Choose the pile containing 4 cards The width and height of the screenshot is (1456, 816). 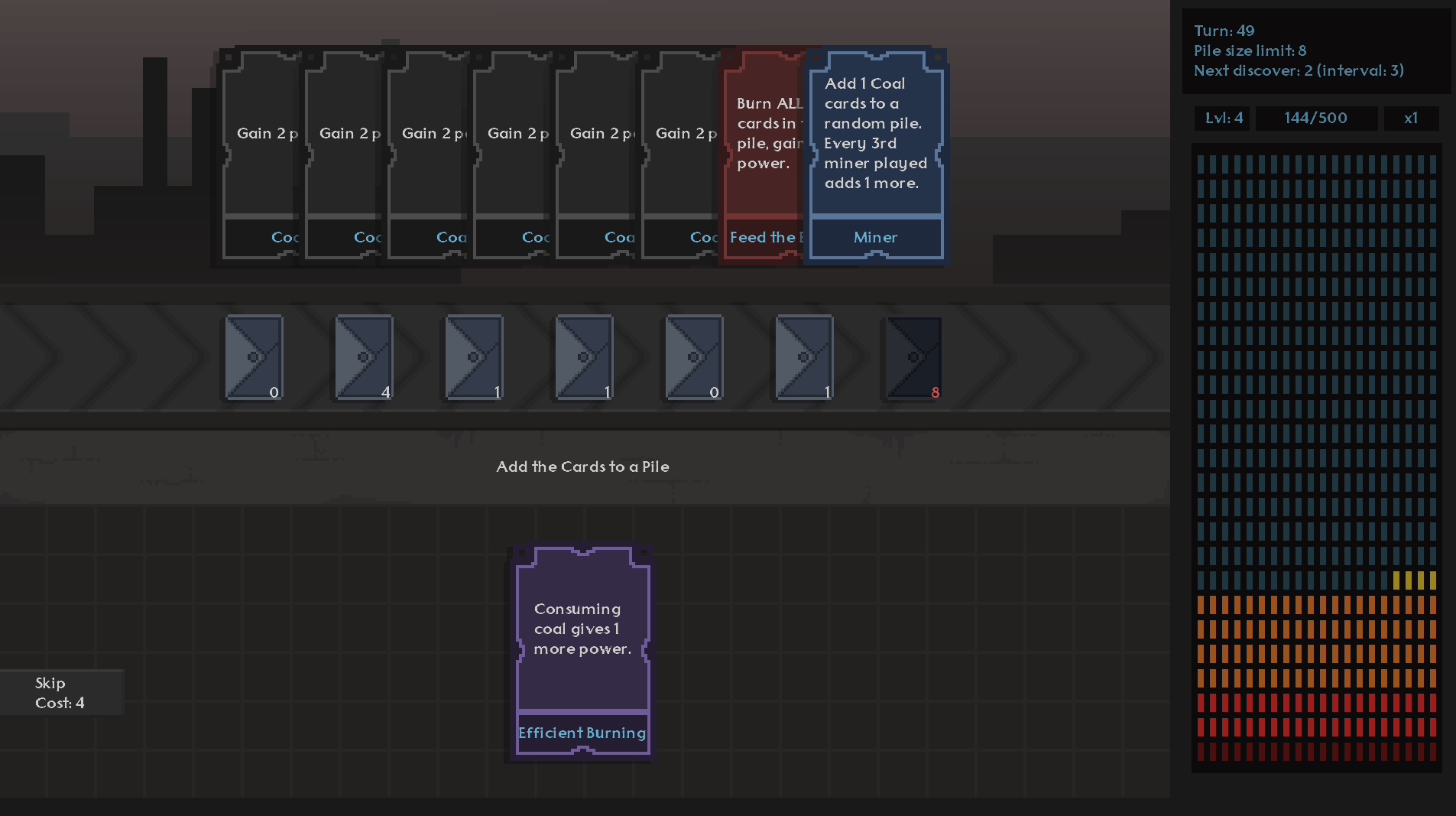point(365,357)
